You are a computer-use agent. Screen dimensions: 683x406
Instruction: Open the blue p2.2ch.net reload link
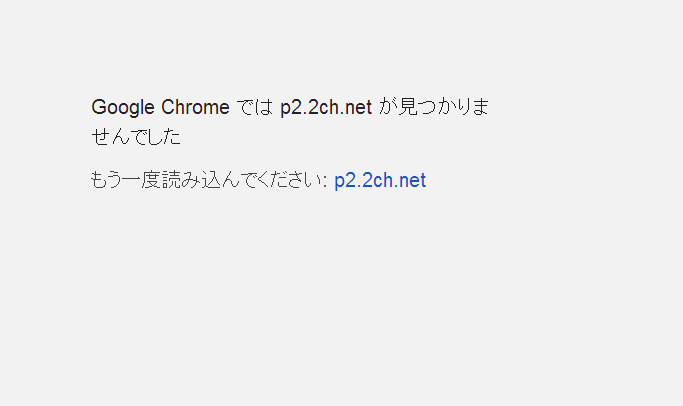coord(380,180)
